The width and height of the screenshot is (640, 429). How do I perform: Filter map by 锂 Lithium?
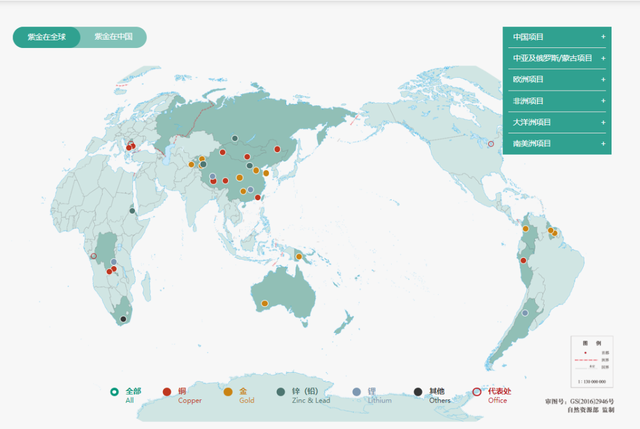(372, 395)
